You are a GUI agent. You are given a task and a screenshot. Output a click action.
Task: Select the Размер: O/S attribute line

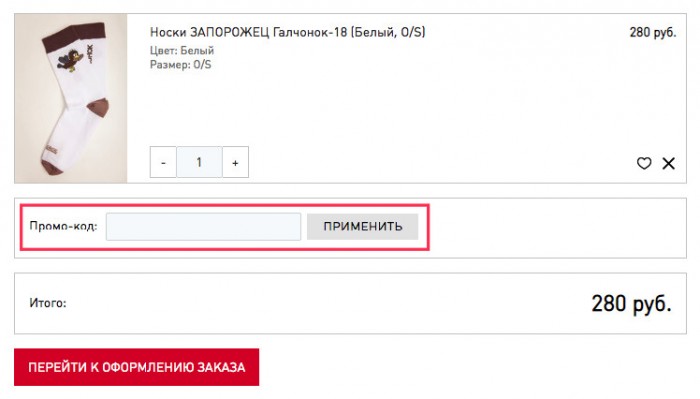click(180, 65)
